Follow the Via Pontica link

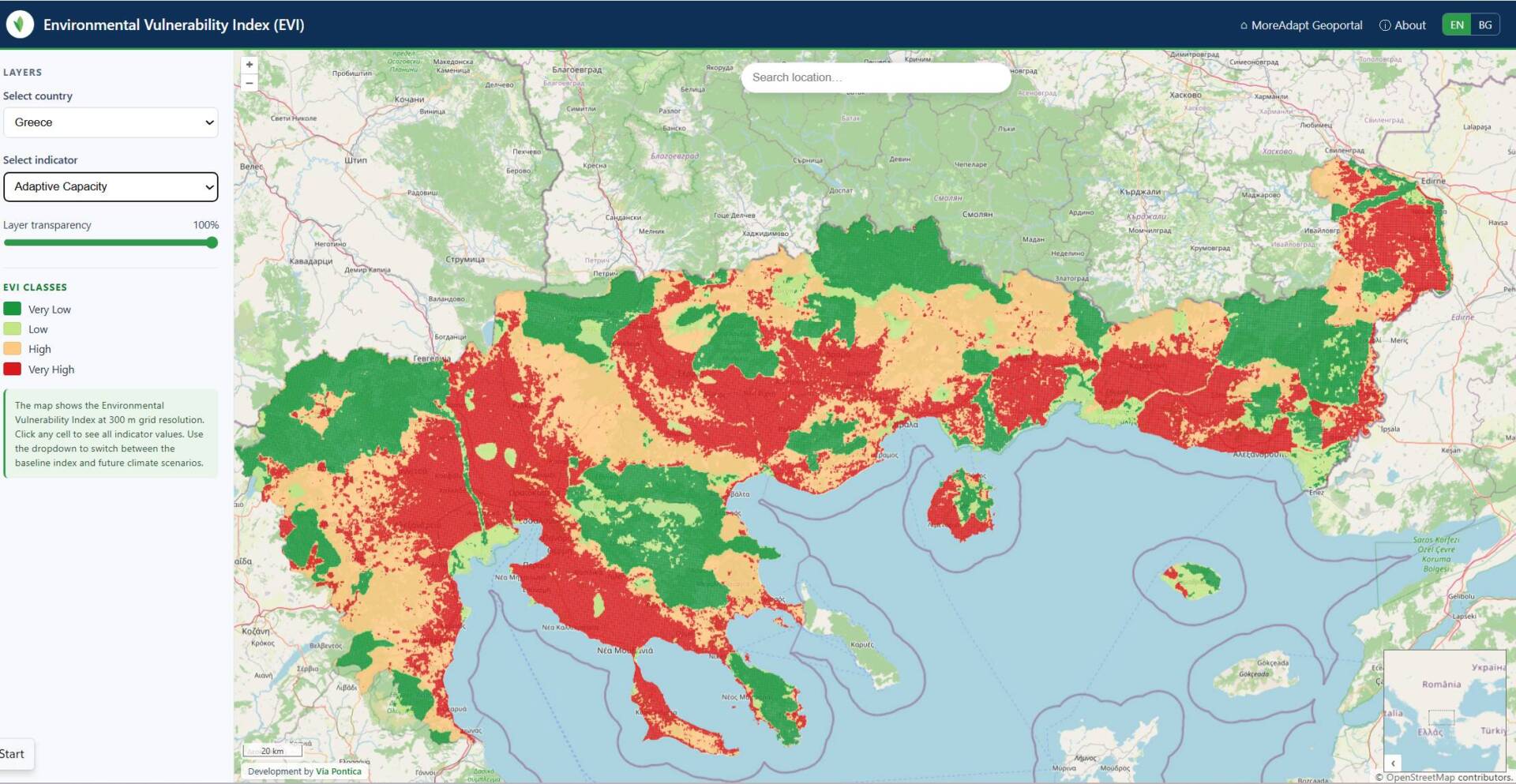click(339, 771)
